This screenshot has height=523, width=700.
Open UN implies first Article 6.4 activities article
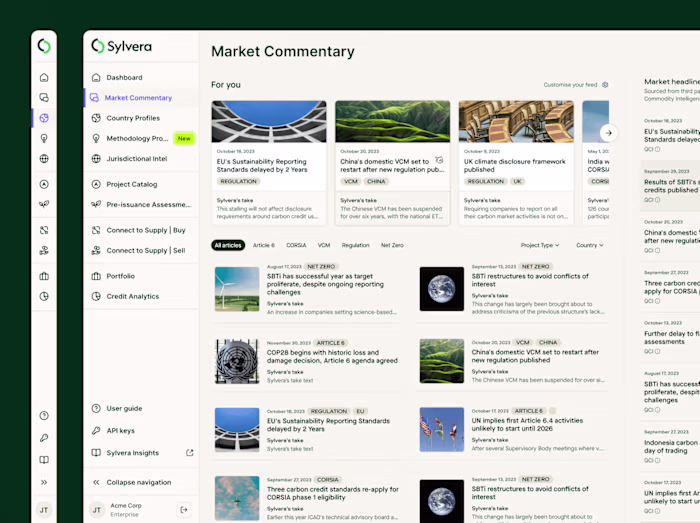[512, 430]
